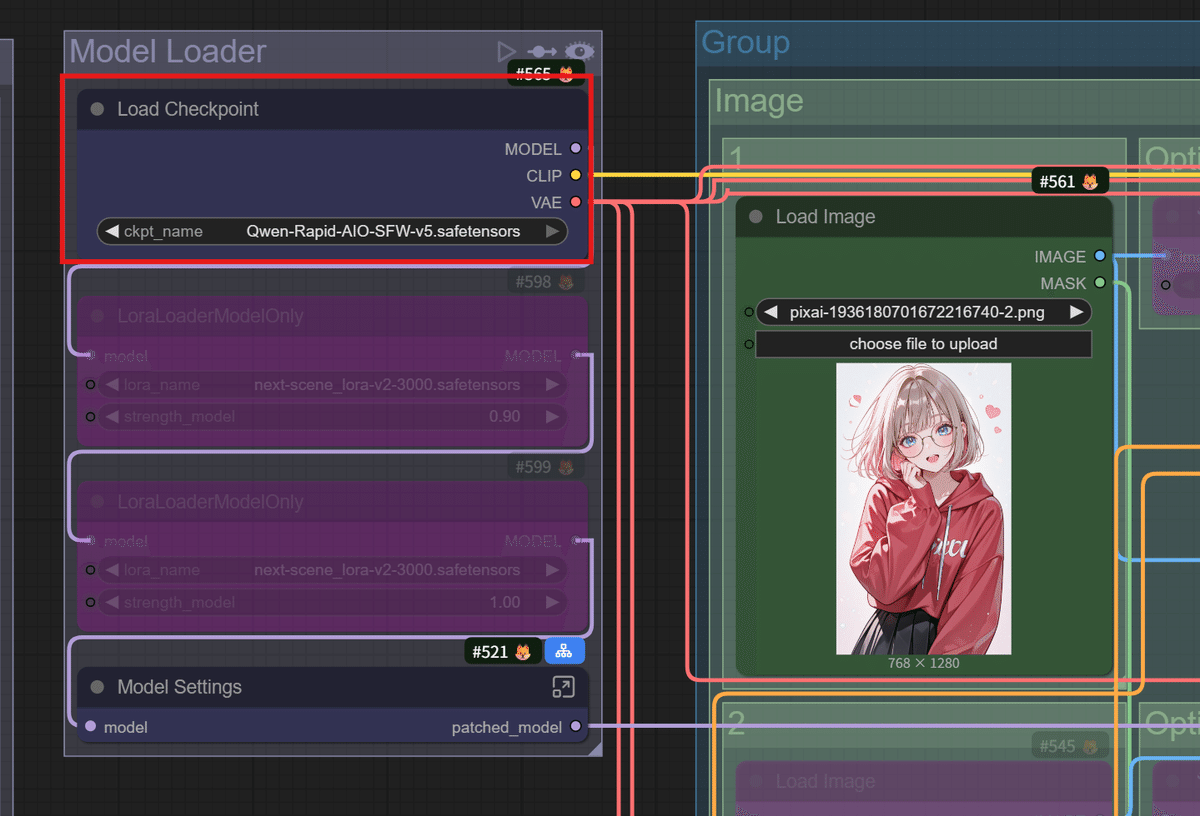Click the left arrow on the pixai image filename selector
The height and width of the screenshot is (816, 1200).
coord(770,311)
